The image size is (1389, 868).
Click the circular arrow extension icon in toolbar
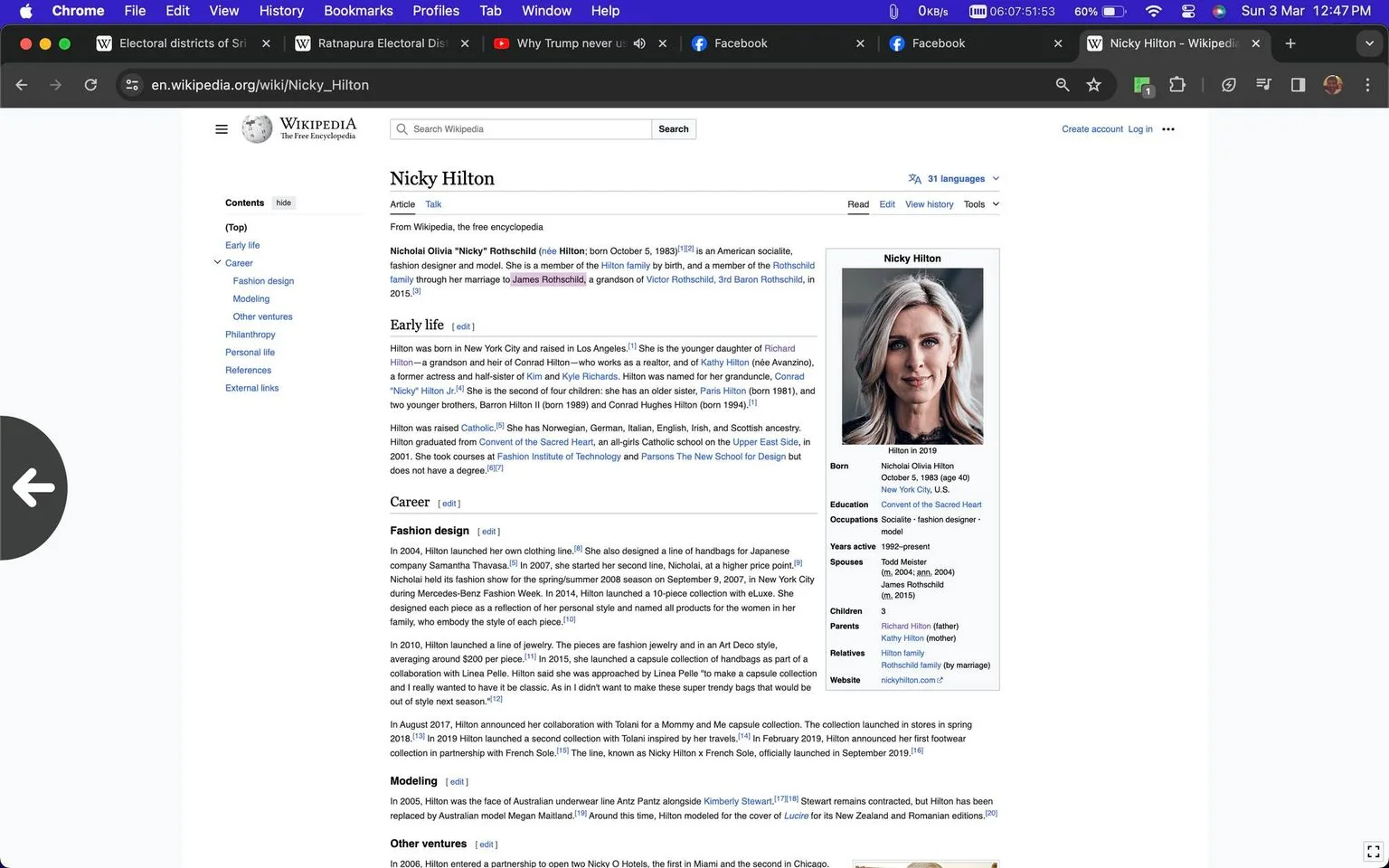[1228, 85]
